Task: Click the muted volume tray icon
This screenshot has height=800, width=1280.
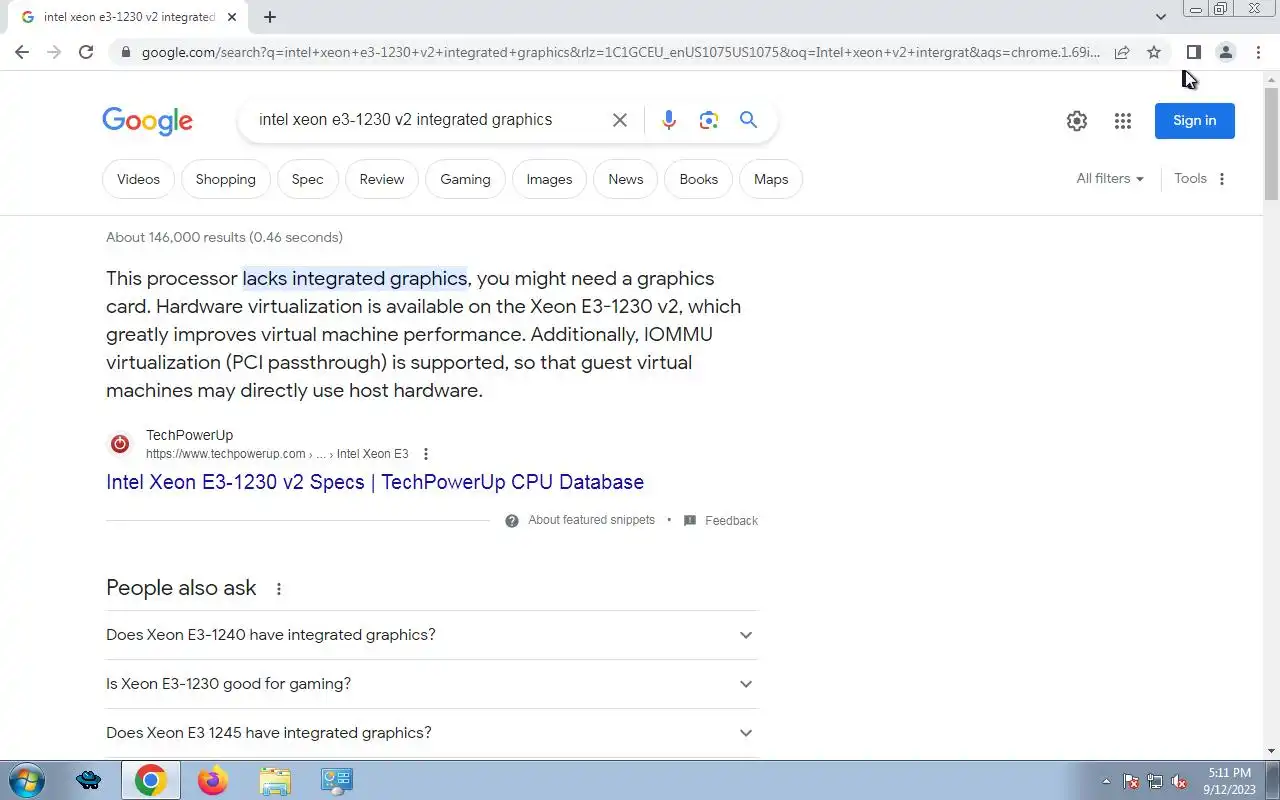Action: tap(1179, 782)
